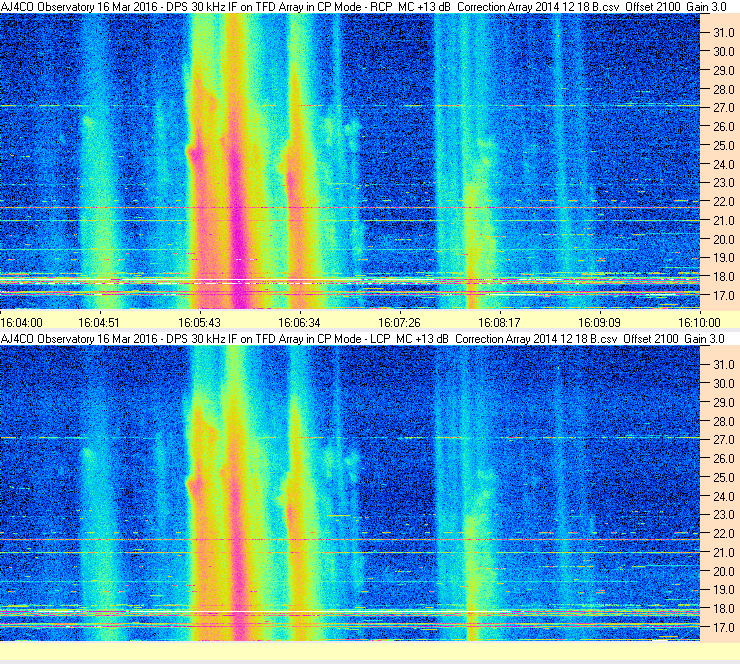The image size is (740, 664).
Task: Click the 31.0 frequency tick in LCP plot
Action: (723, 365)
